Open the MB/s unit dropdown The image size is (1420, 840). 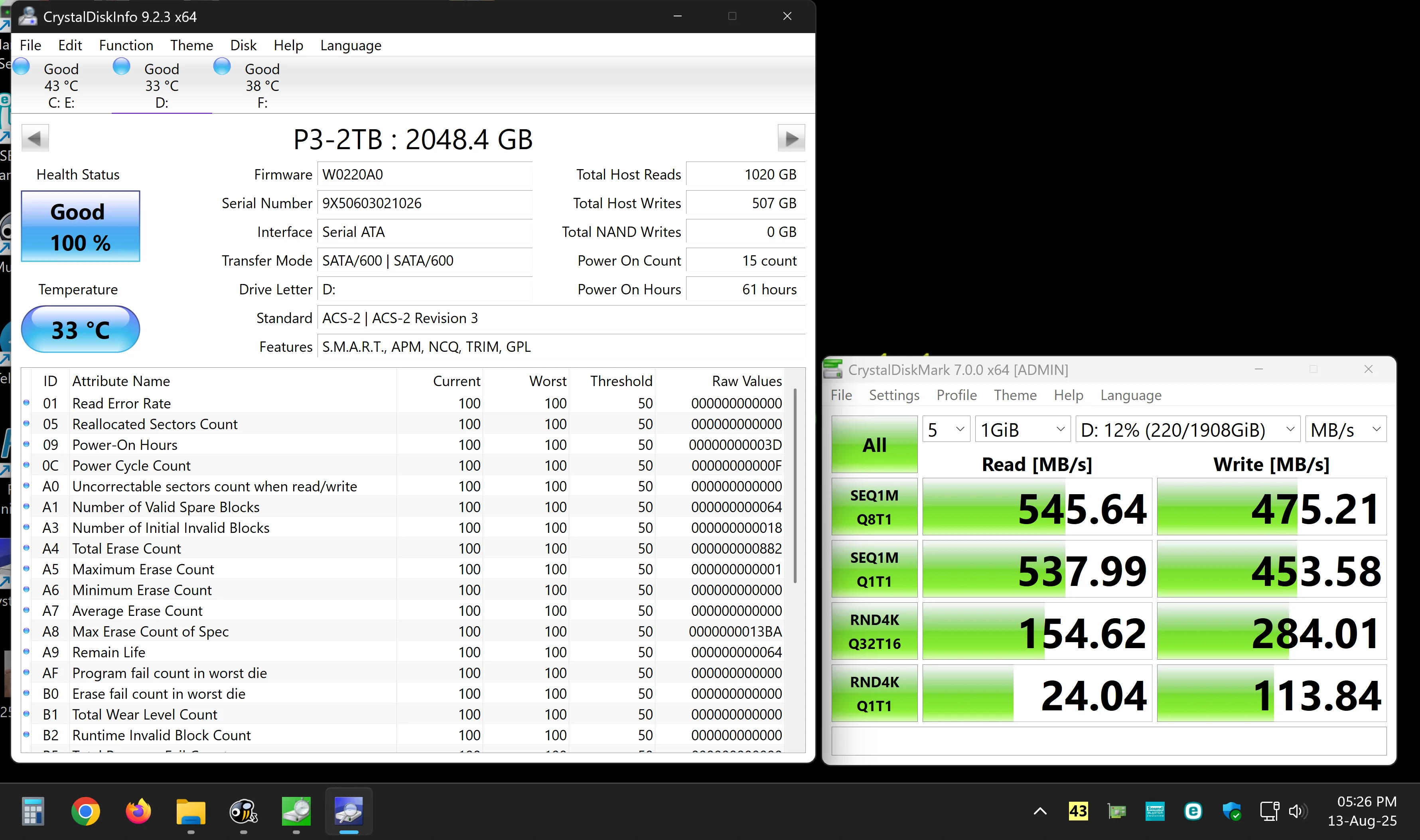tap(1345, 430)
